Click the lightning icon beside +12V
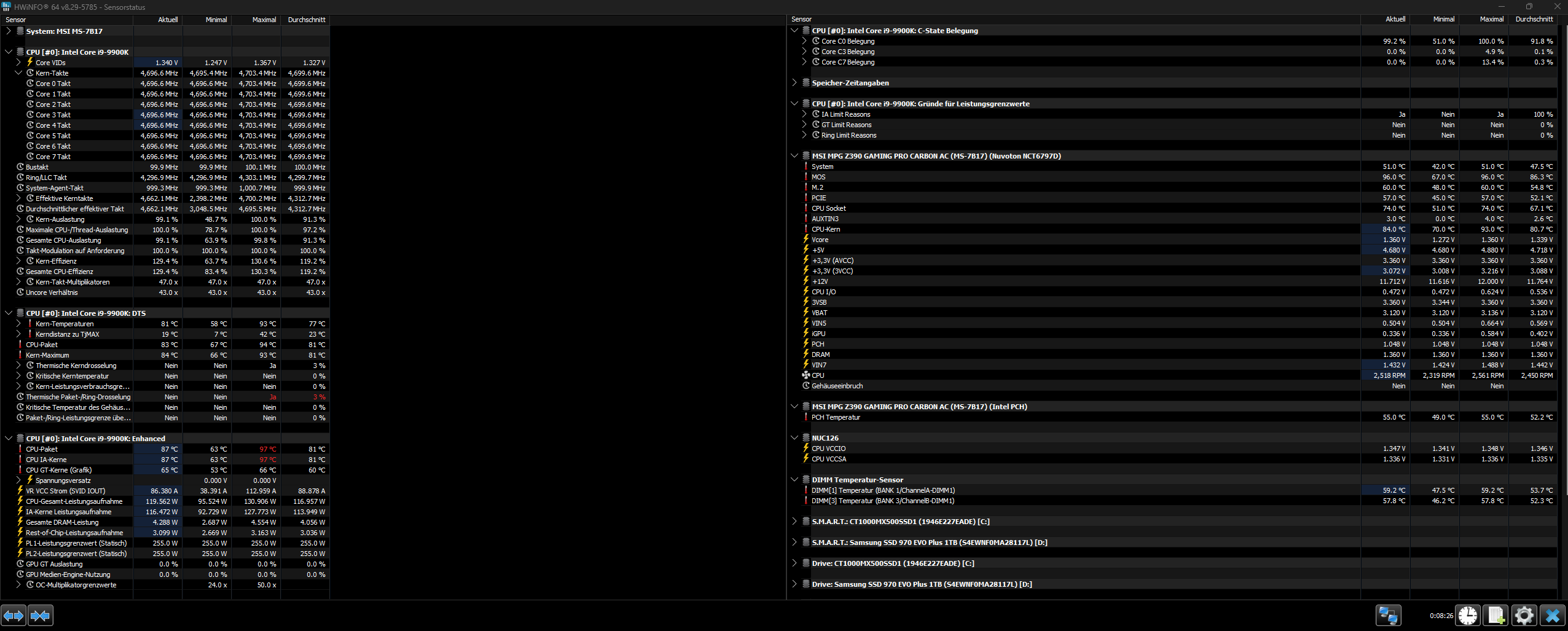The height and width of the screenshot is (631, 1568). [806, 281]
